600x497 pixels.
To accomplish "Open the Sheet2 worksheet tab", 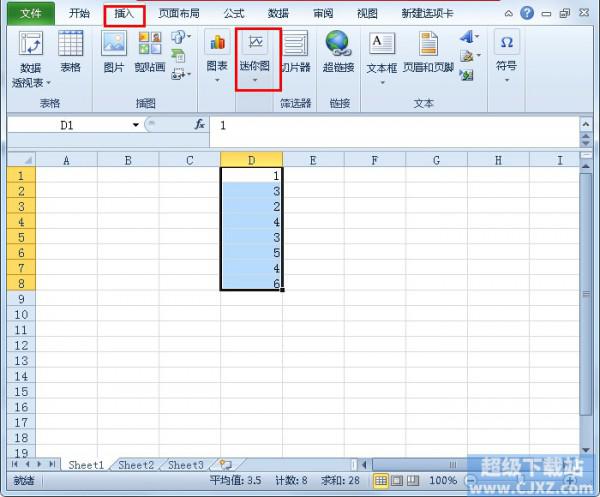I will tap(136, 465).
